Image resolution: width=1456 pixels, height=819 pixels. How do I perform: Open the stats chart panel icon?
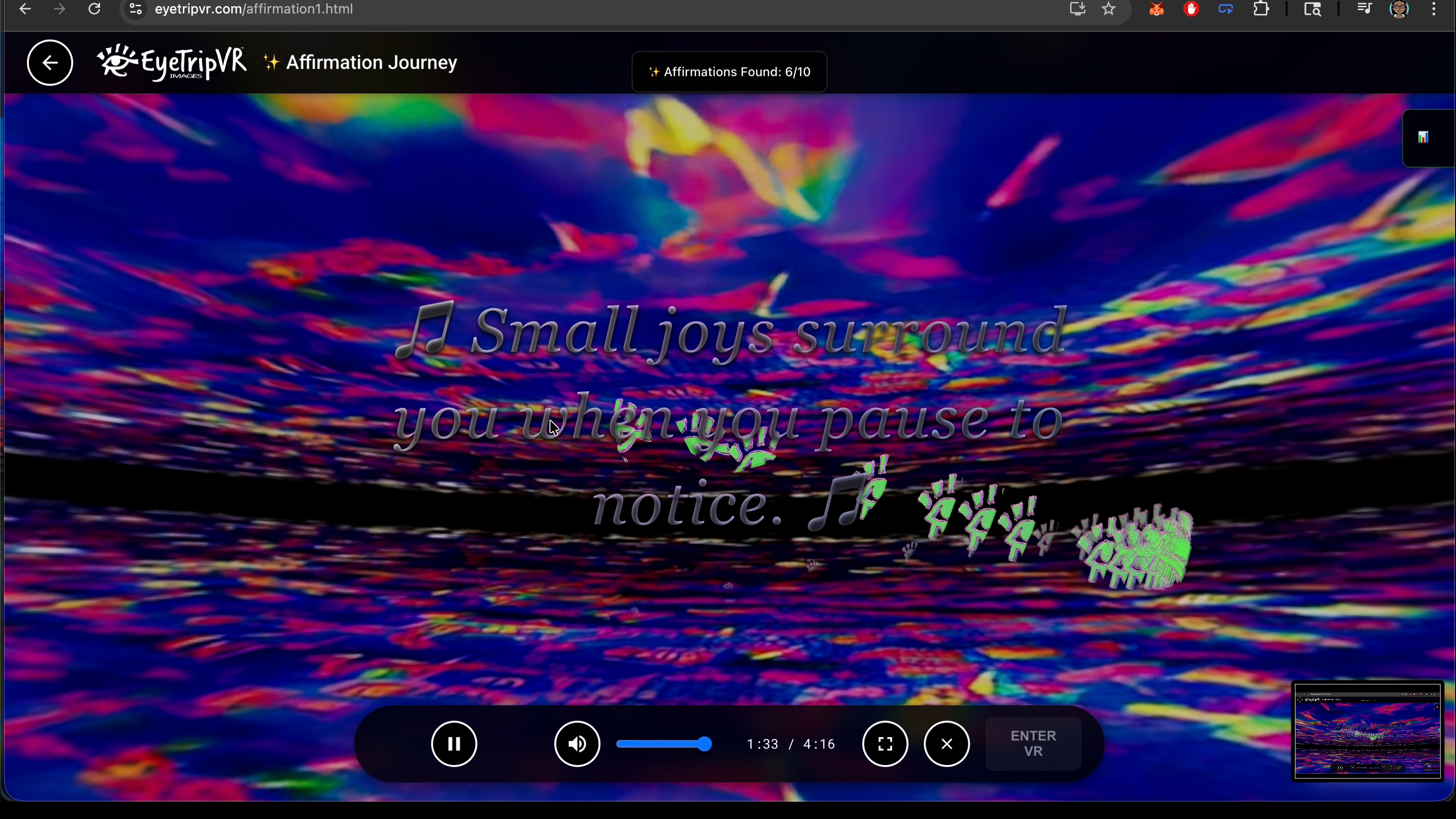(1423, 137)
